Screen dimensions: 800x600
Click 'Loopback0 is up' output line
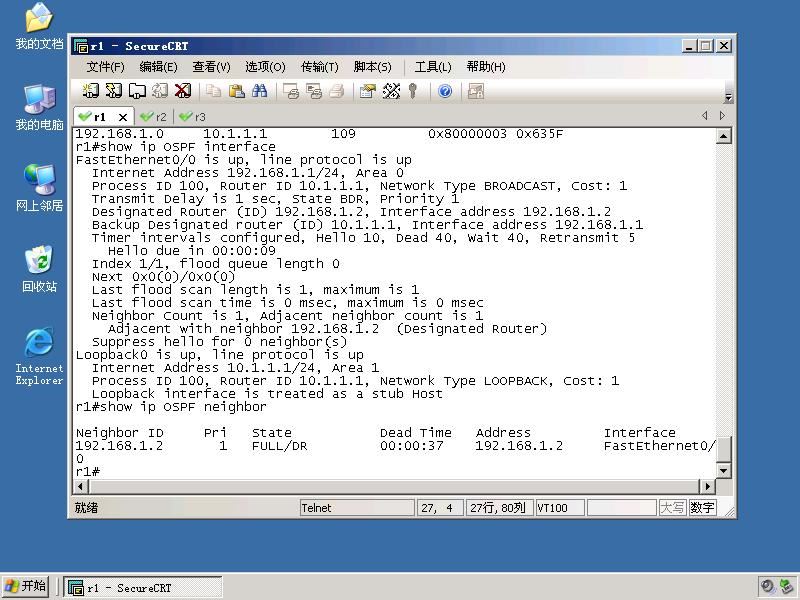[219, 355]
